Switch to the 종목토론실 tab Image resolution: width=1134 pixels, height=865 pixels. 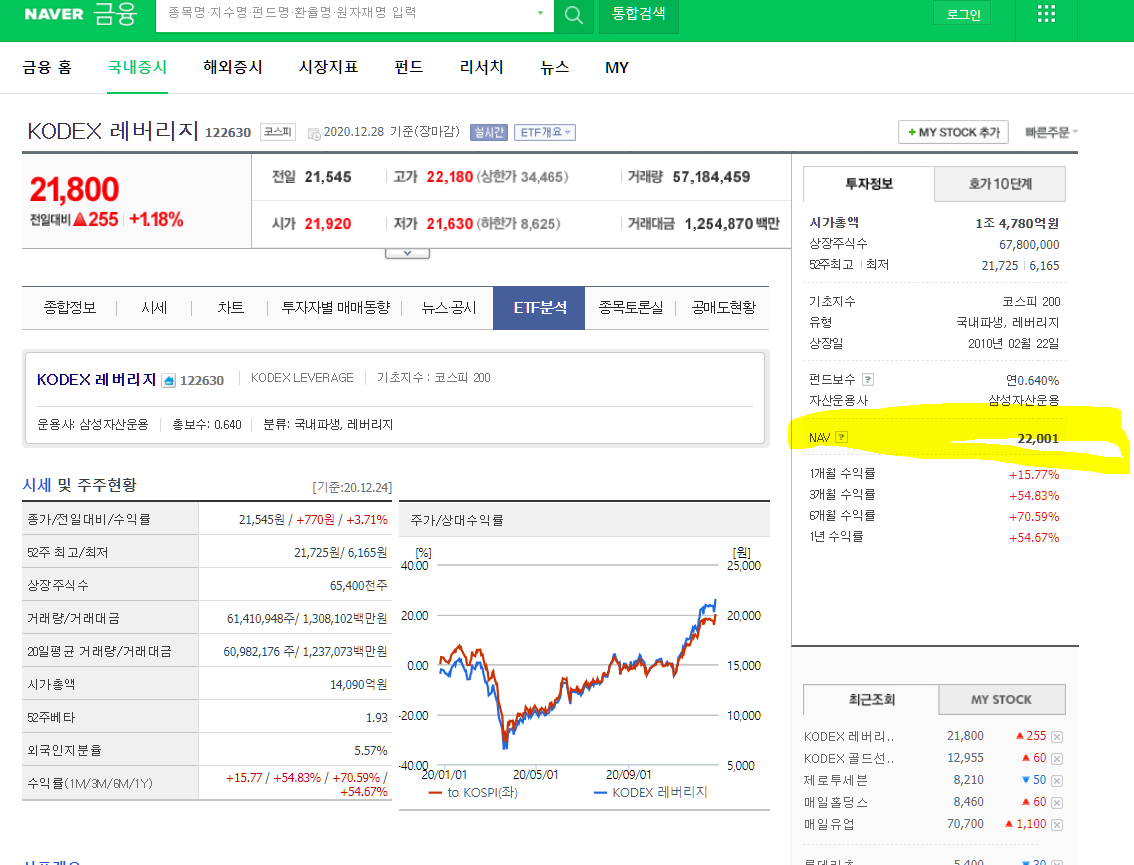631,308
